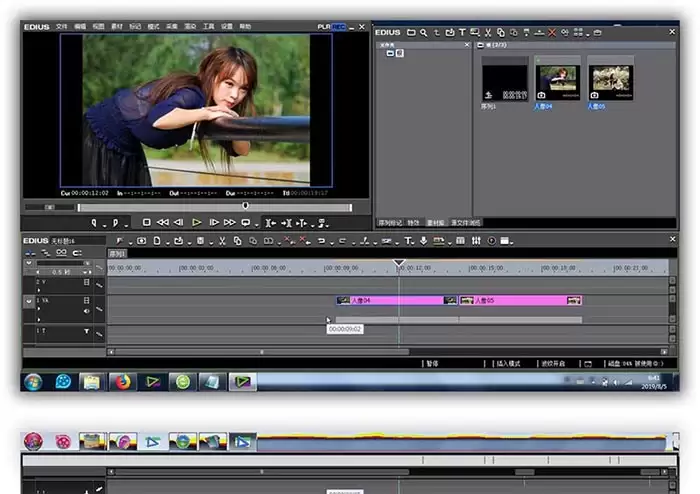
Task: Click the Create Title T icon in timeline toolbar
Action: (408, 241)
